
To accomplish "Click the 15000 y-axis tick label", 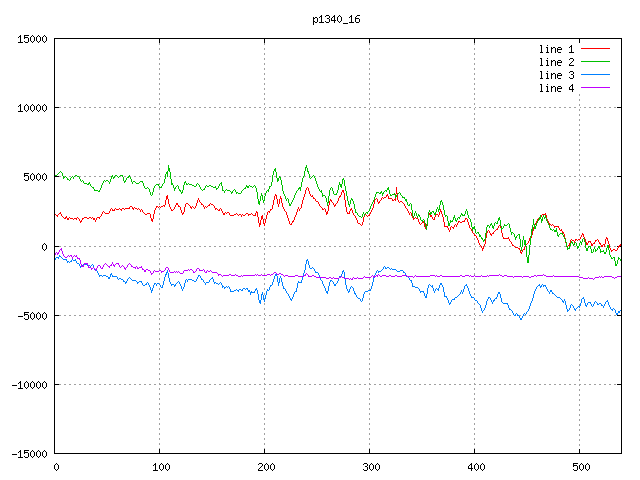I will [31, 39].
